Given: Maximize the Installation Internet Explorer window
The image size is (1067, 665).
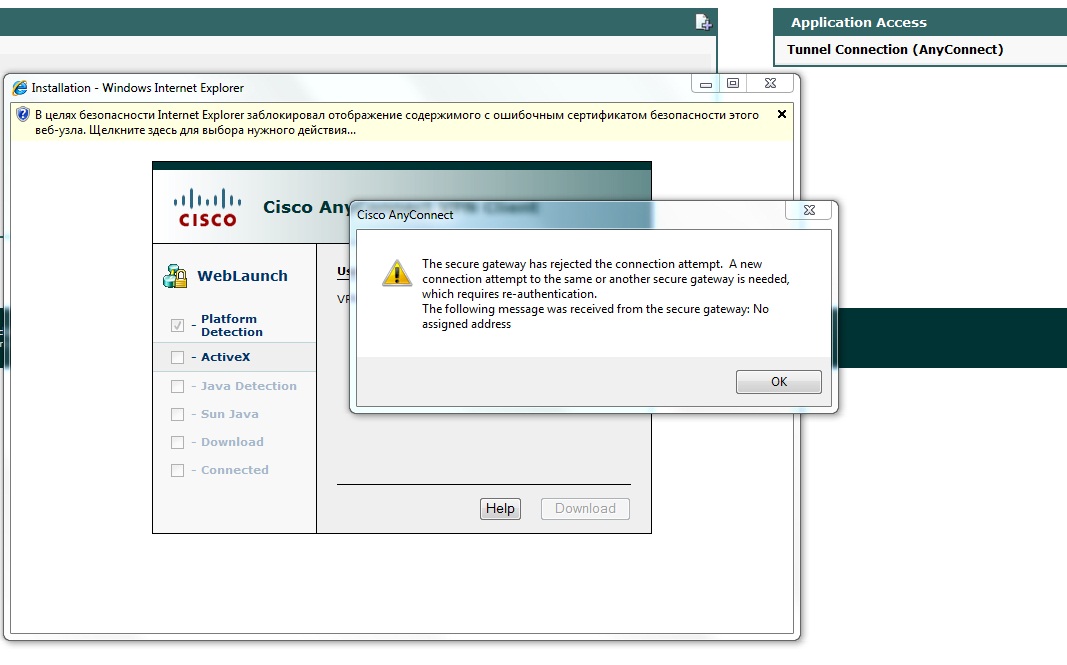Looking at the screenshot, I should click(733, 84).
